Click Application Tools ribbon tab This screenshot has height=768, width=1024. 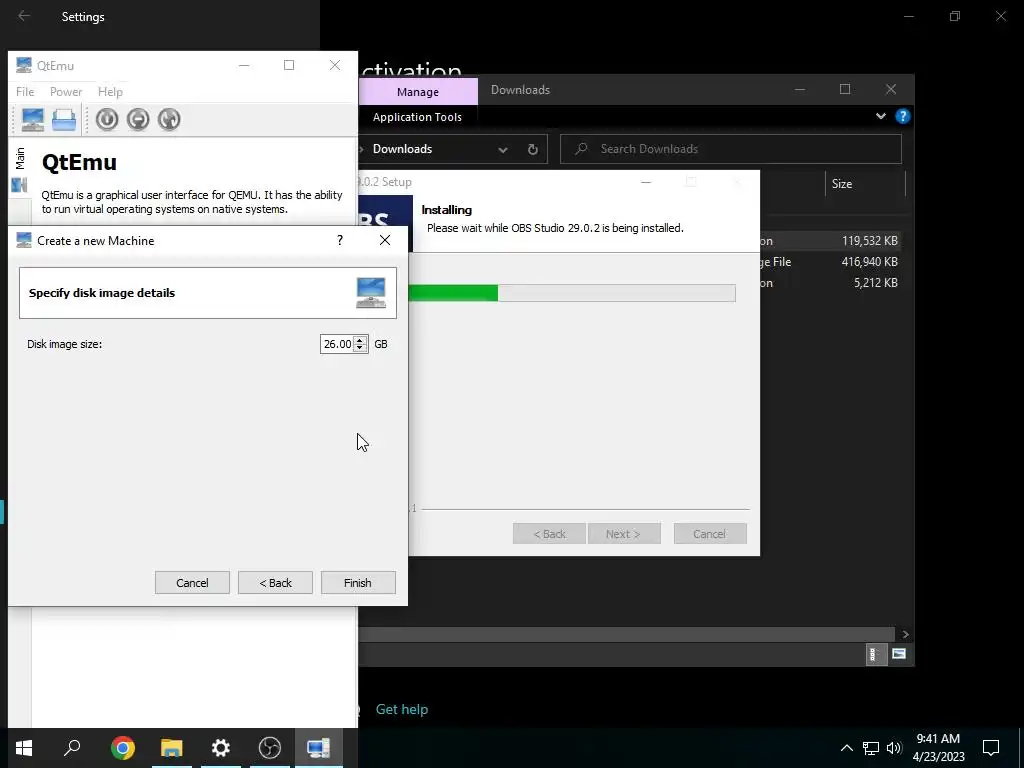[417, 117]
